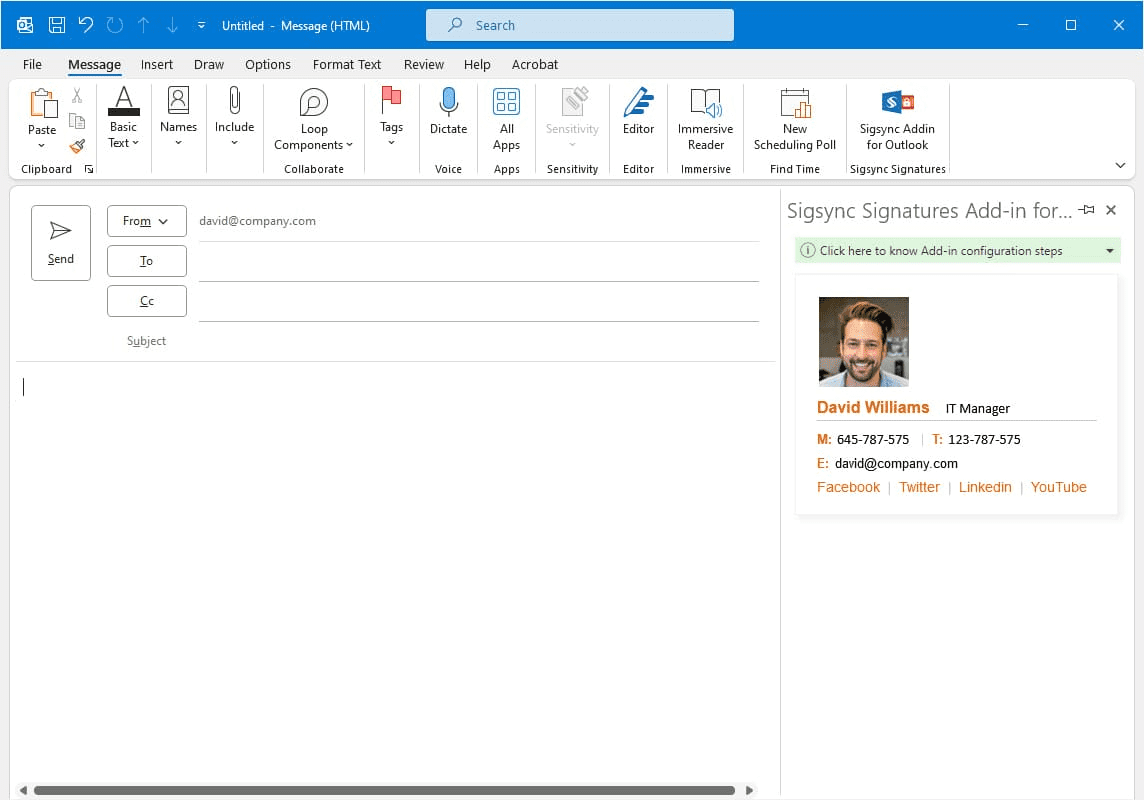Image resolution: width=1144 pixels, height=800 pixels.
Task: Open the Format Text tab
Action: 346,64
